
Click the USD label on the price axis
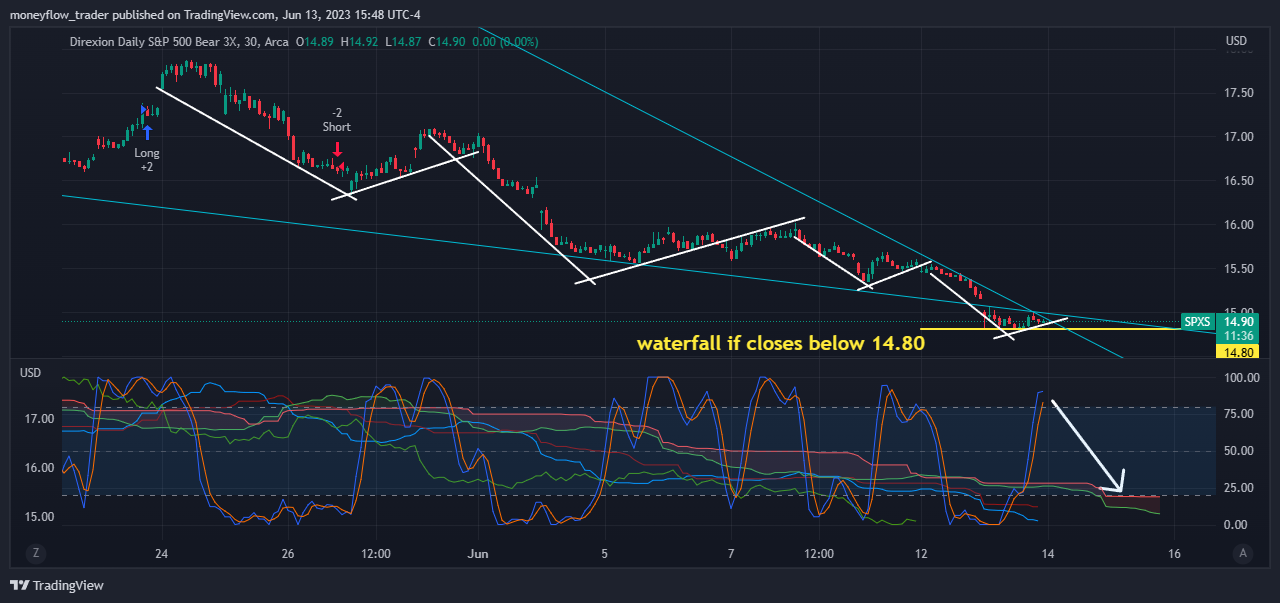tap(1236, 41)
